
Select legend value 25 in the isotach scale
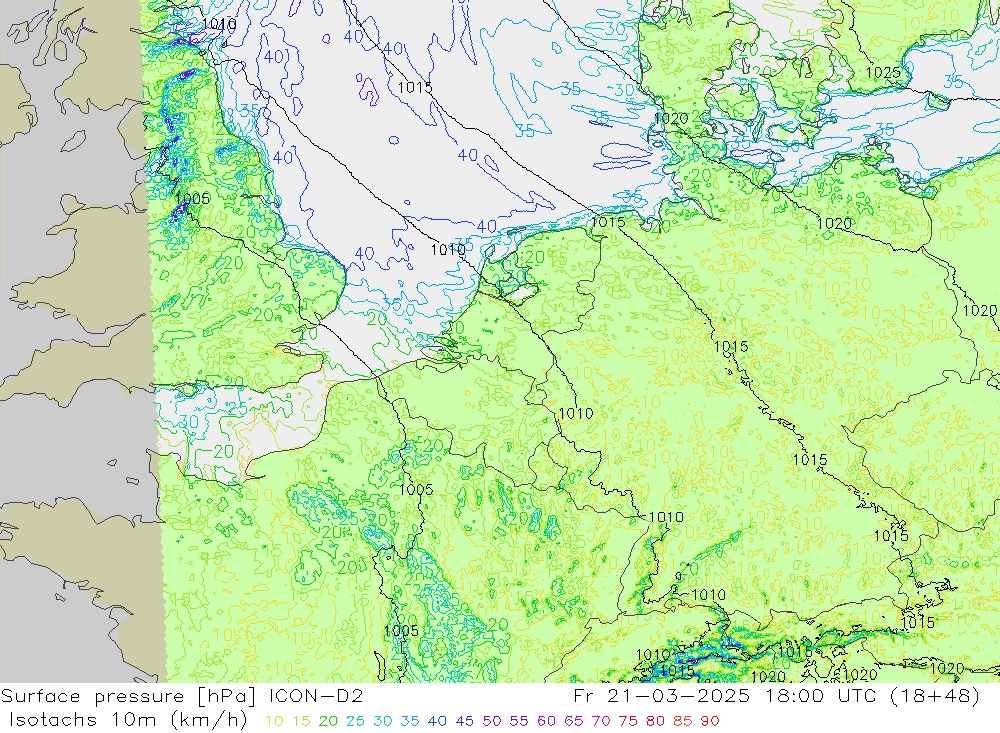pyautogui.click(x=356, y=721)
